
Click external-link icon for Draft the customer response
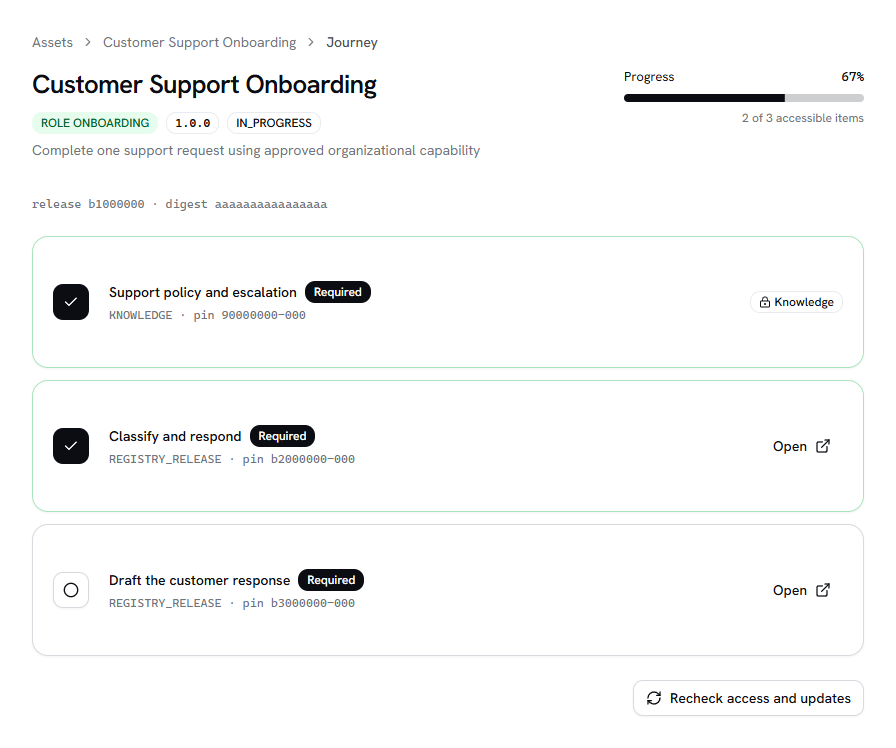coord(823,590)
